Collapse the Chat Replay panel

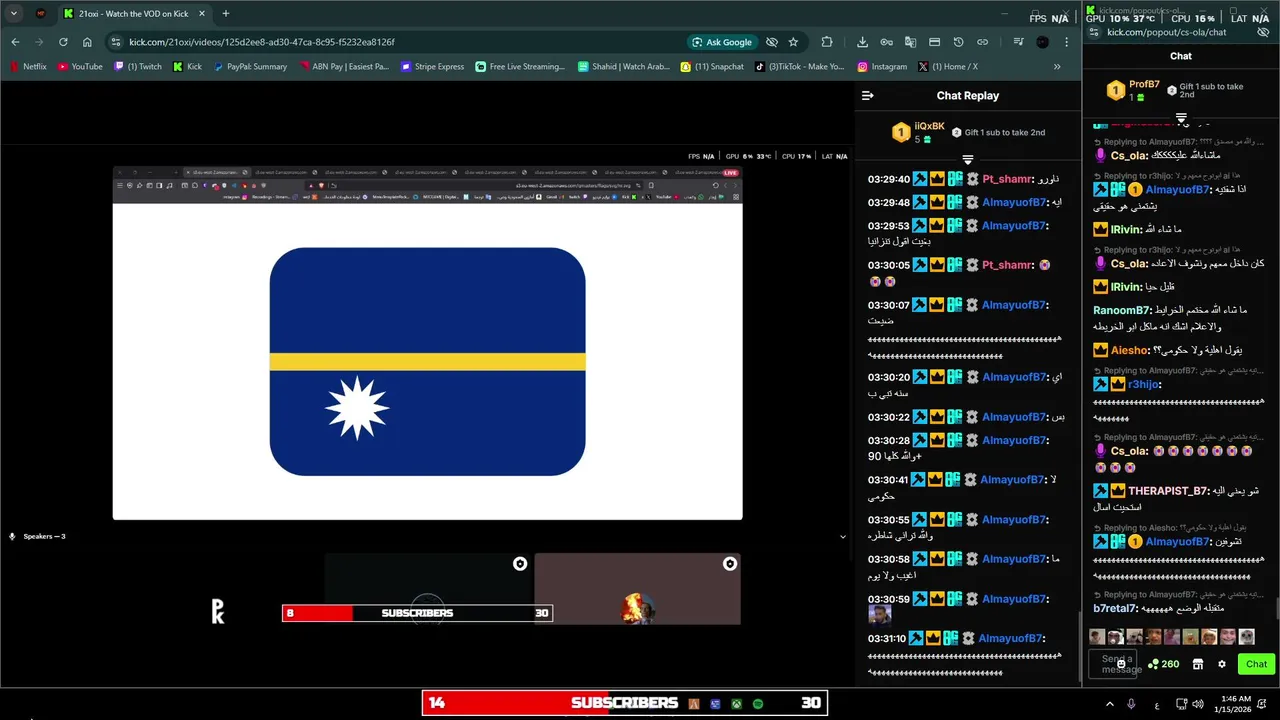(867, 96)
